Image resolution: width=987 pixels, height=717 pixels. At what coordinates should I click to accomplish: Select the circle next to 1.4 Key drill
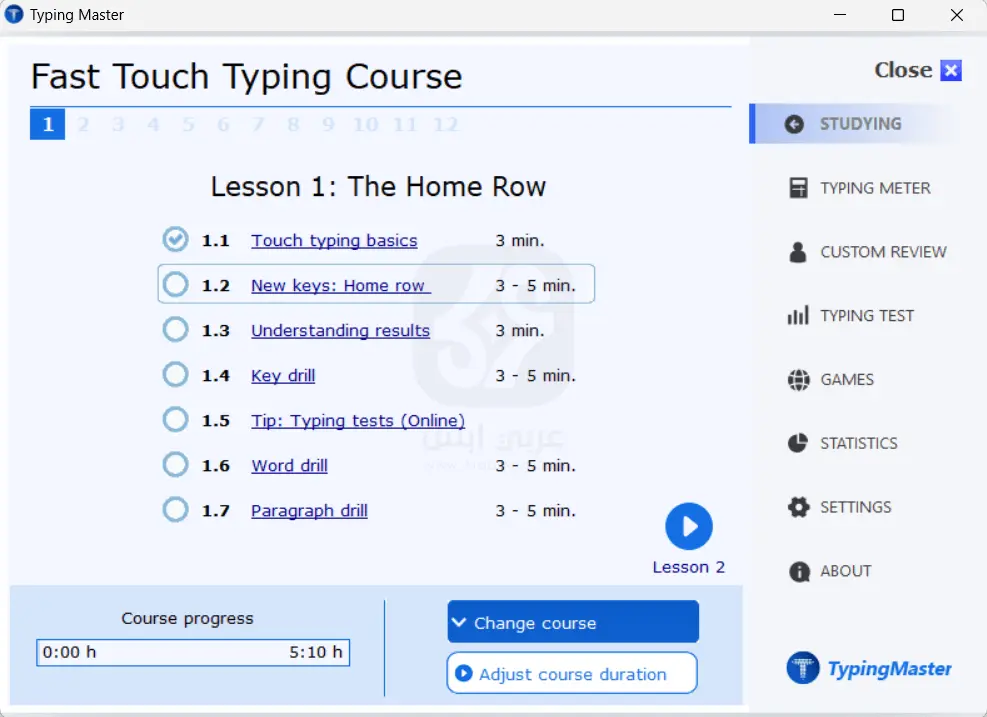(175, 375)
